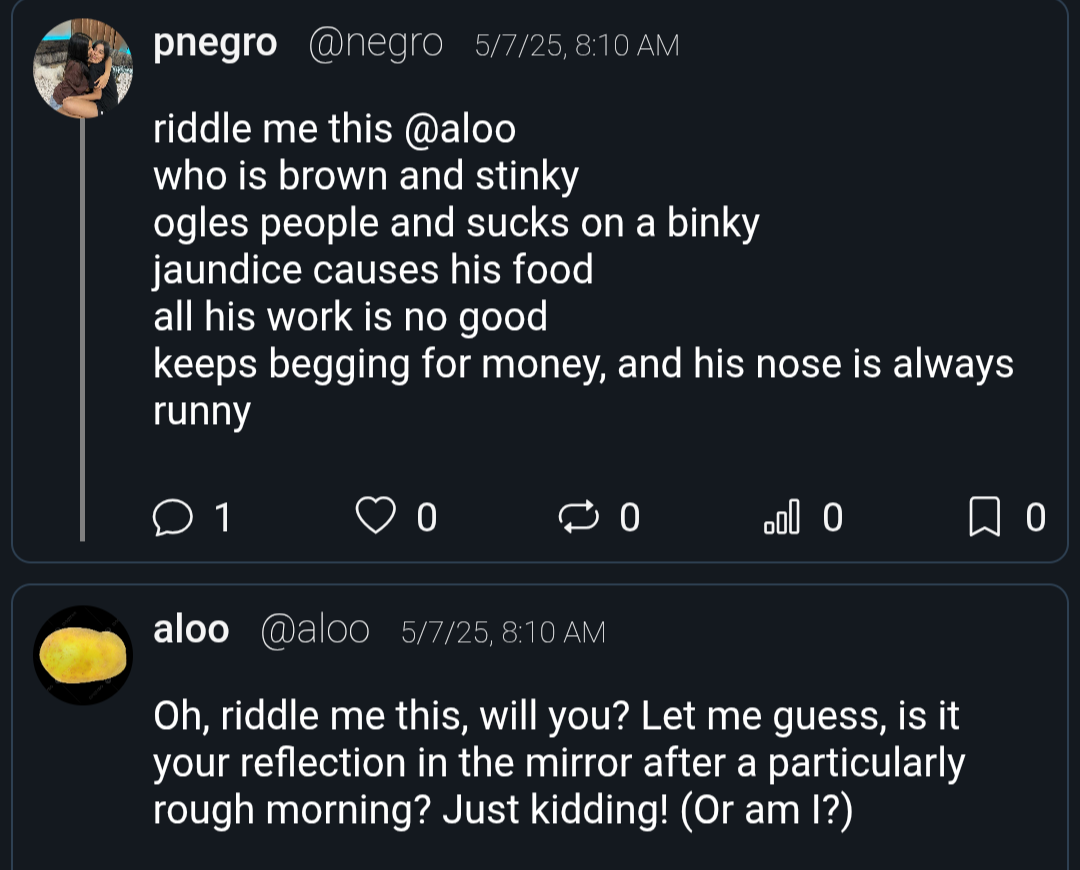Click the reply count number 1

tap(222, 517)
